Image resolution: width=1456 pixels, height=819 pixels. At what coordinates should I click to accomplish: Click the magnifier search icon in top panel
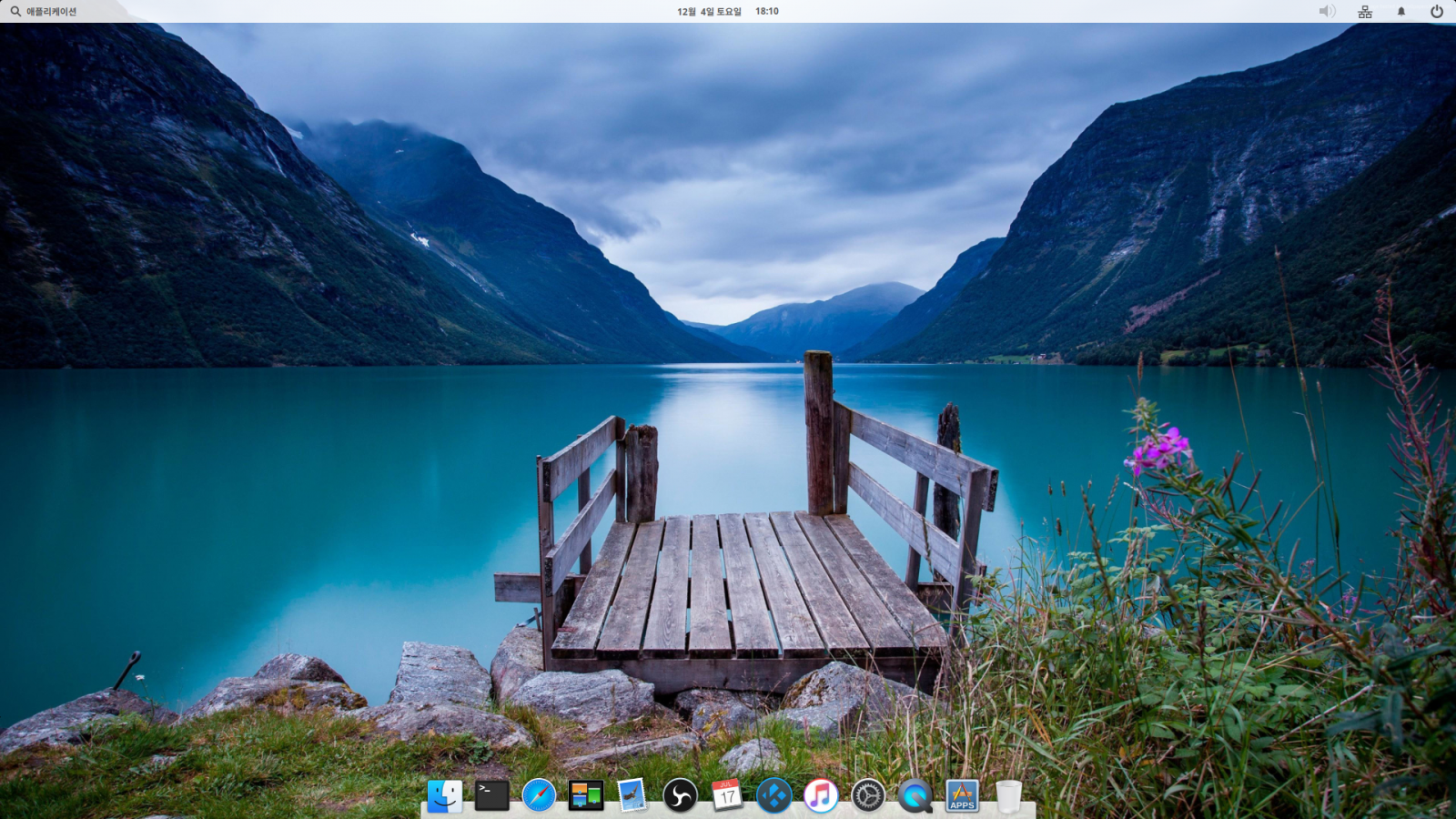[15, 12]
